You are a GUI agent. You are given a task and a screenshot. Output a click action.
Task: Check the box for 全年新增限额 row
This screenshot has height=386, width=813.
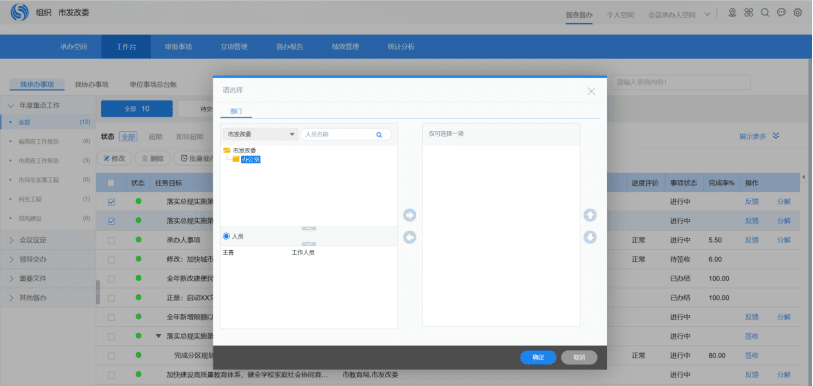(111, 317)
